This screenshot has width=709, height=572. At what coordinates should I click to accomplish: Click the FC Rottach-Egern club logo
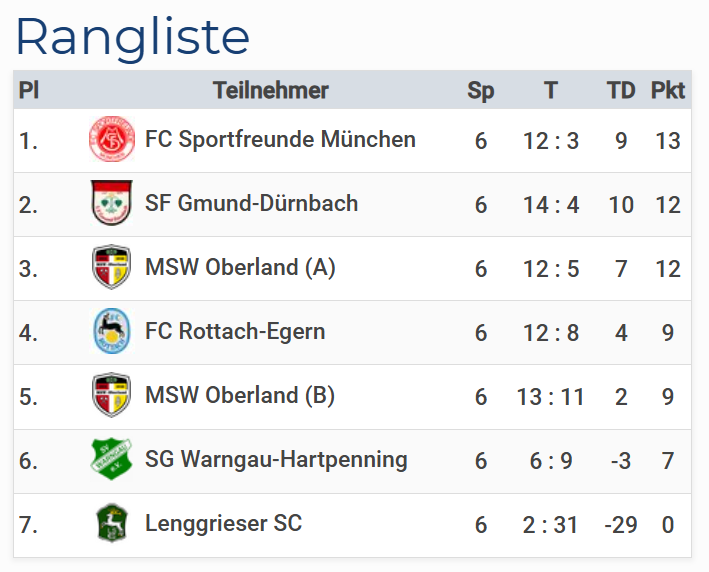(x=111, y=332)
